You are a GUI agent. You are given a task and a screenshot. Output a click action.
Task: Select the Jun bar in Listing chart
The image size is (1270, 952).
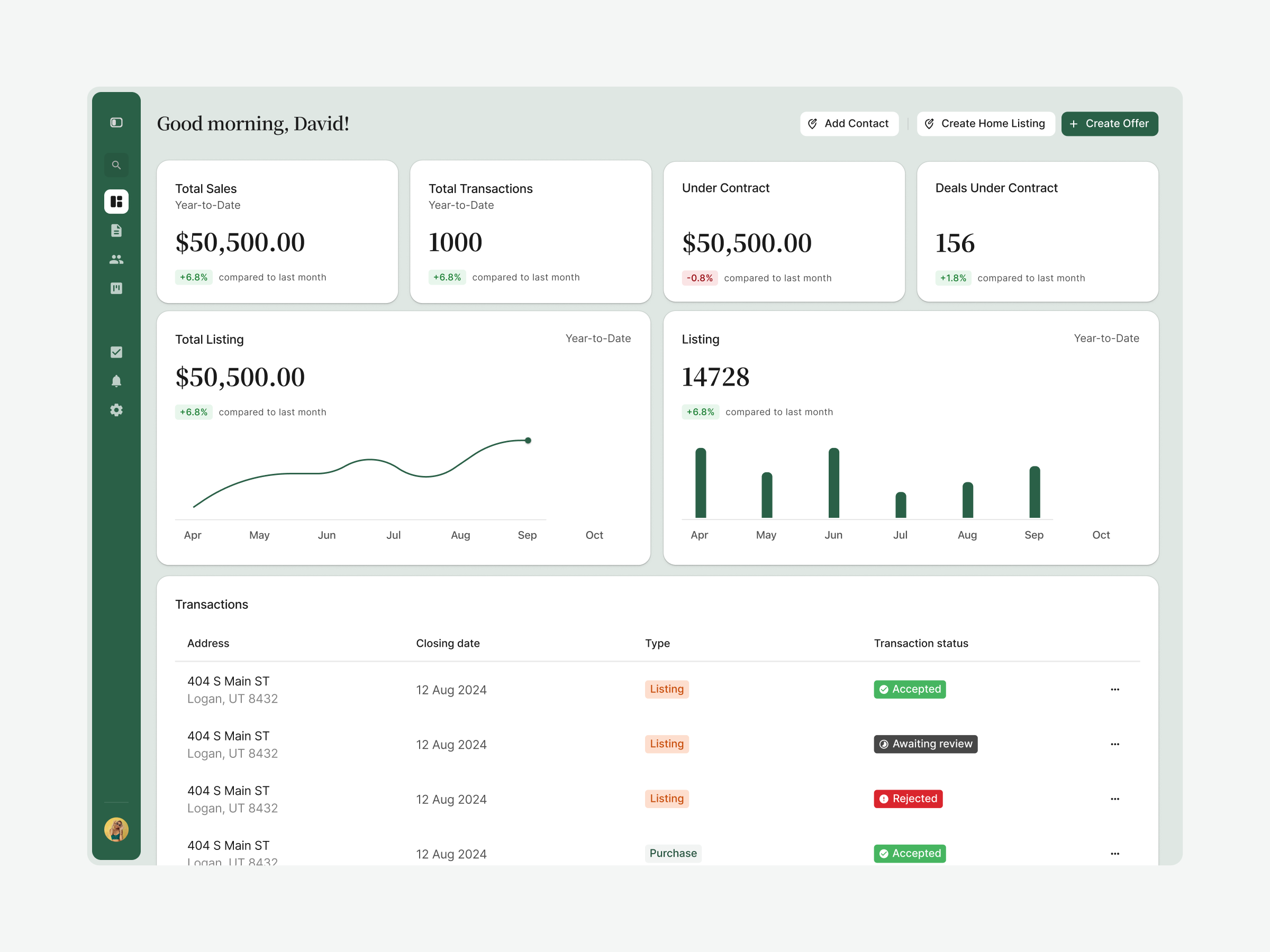[833, 482]
